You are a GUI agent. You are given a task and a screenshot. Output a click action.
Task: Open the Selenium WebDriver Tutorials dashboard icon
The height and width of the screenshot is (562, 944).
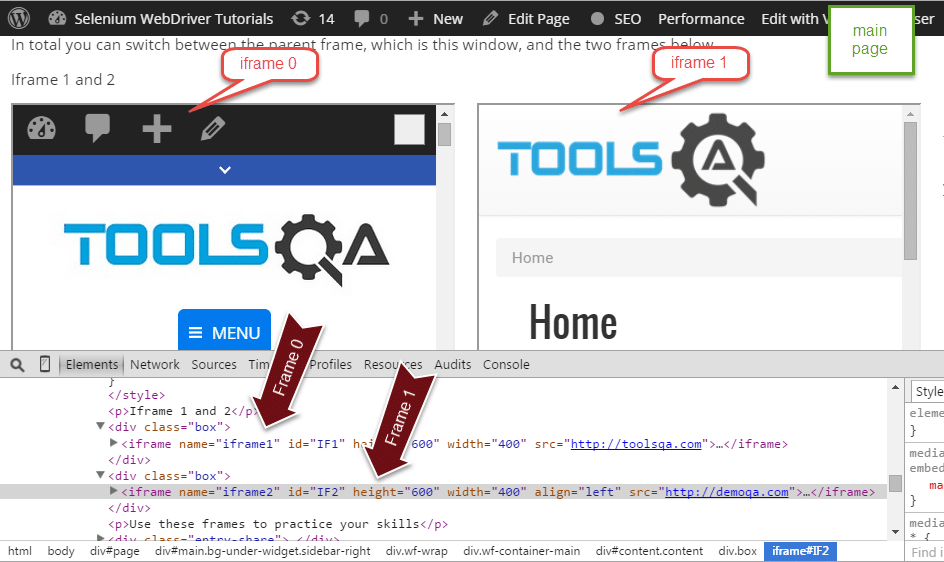pyautogui.click(x=57, y=18)
